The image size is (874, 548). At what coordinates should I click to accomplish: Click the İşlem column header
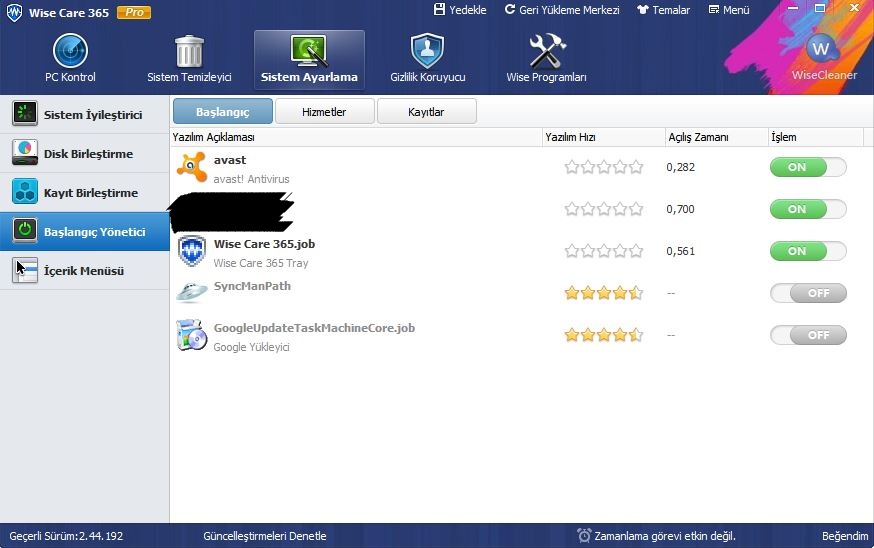815,137
